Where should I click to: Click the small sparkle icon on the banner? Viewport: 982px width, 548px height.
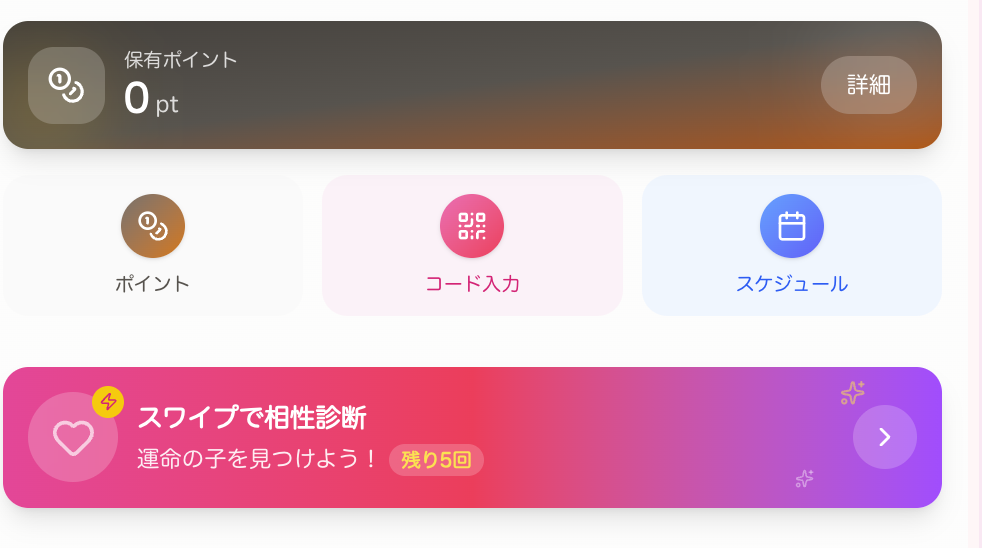(x=804, y=479)
